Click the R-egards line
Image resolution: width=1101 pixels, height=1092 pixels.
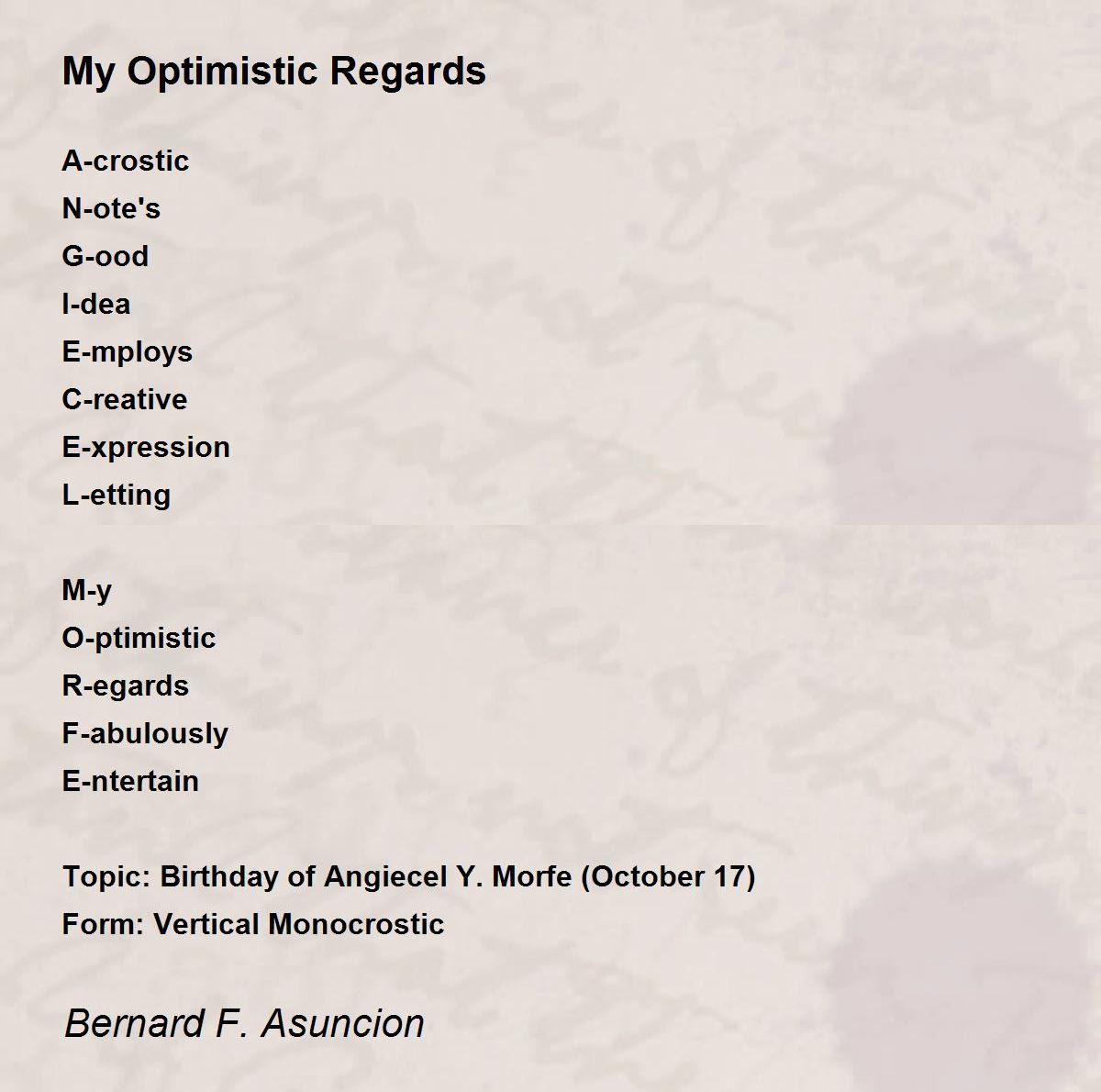[125, 686]
